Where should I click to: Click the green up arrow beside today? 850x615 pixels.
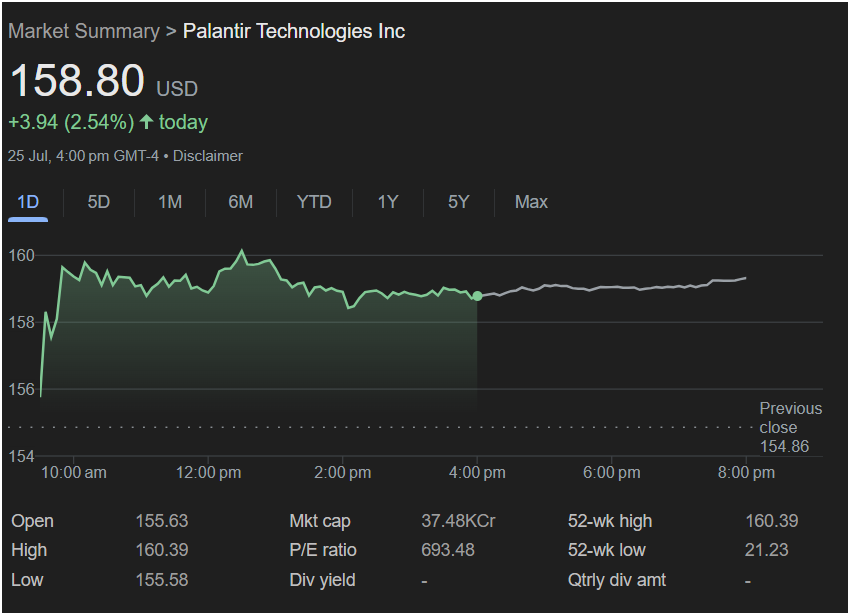pyautogui.click(x=146, y=121)
